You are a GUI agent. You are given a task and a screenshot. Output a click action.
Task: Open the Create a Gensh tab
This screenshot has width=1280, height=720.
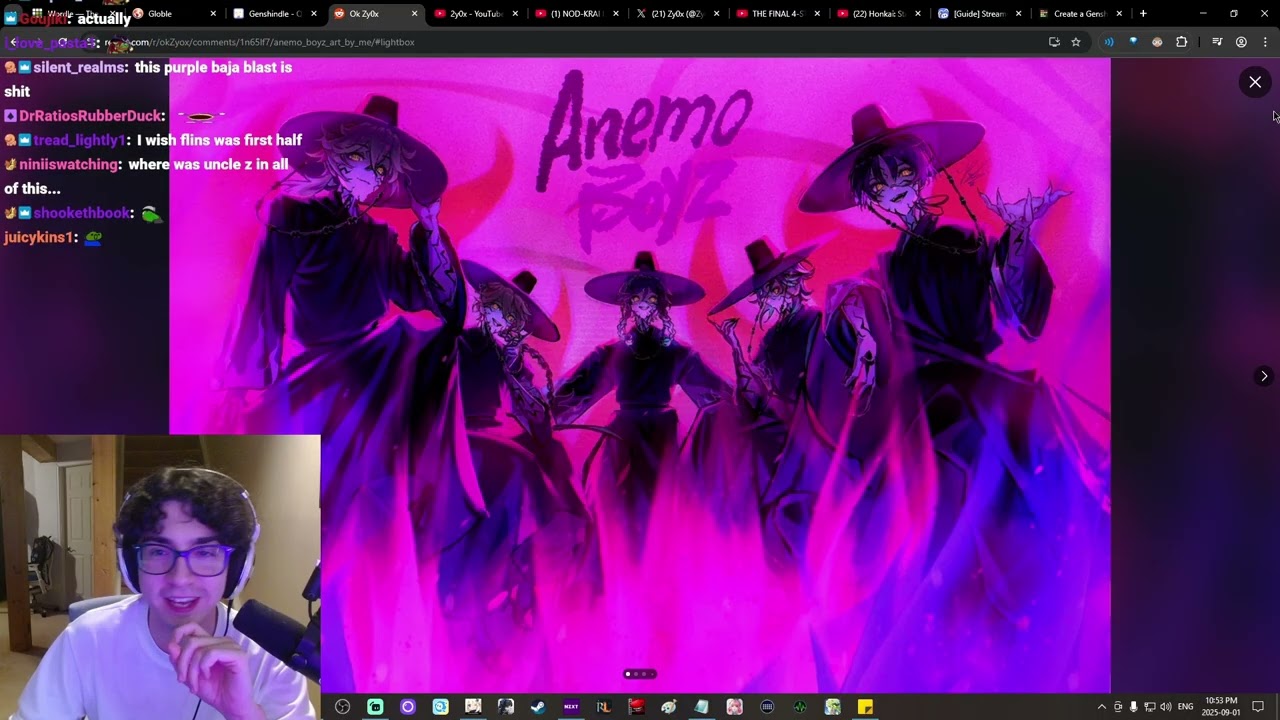click(x=1081, y=14)
